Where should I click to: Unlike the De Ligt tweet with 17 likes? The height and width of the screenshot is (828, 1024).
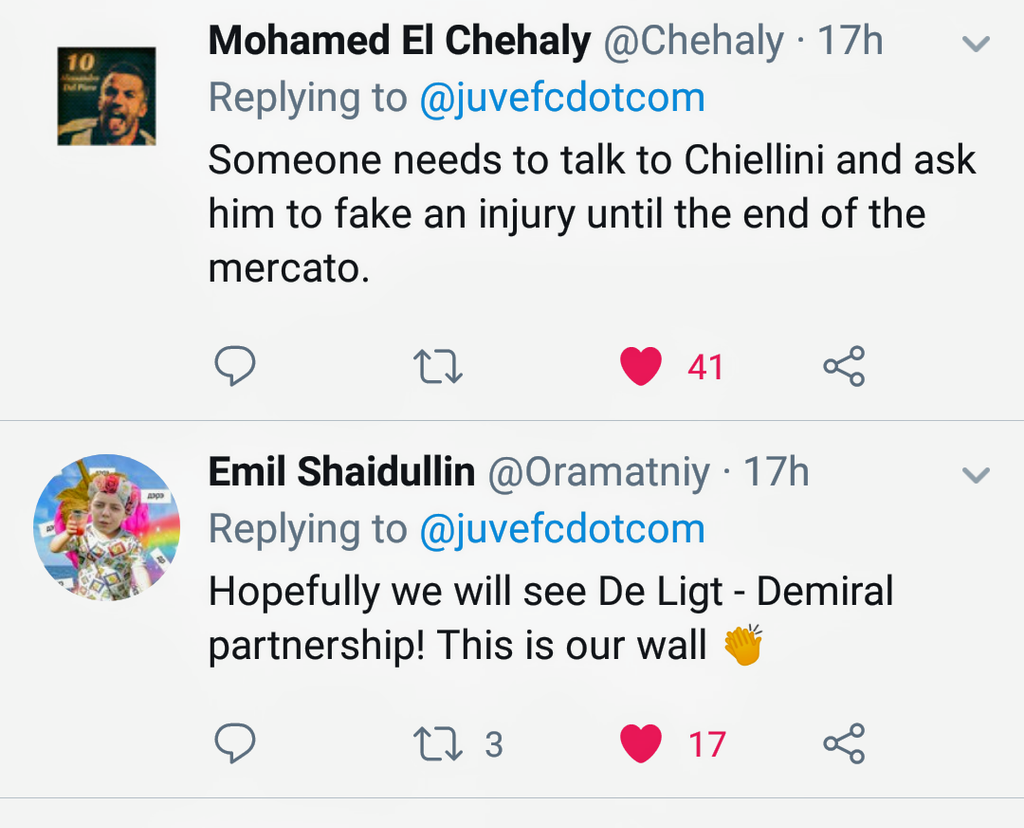(x=641, y=744)
